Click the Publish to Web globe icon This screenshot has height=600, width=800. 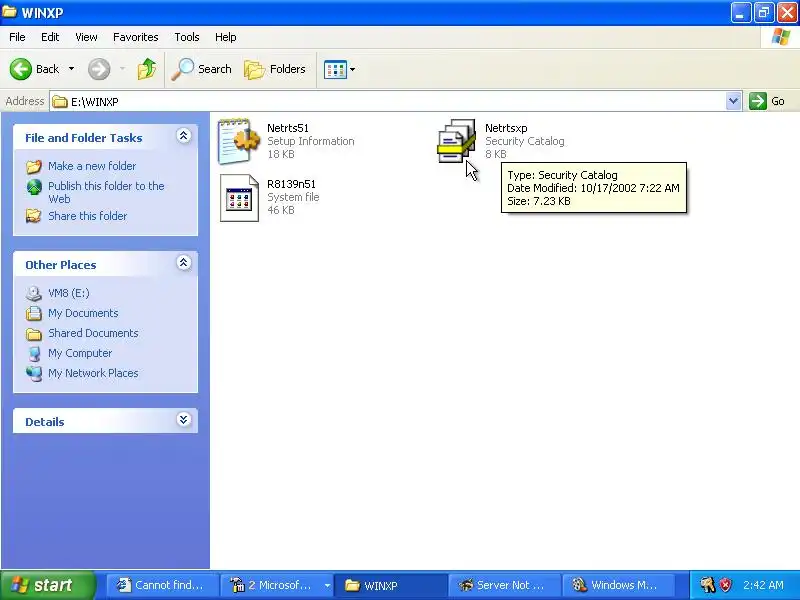coord(34,187)
